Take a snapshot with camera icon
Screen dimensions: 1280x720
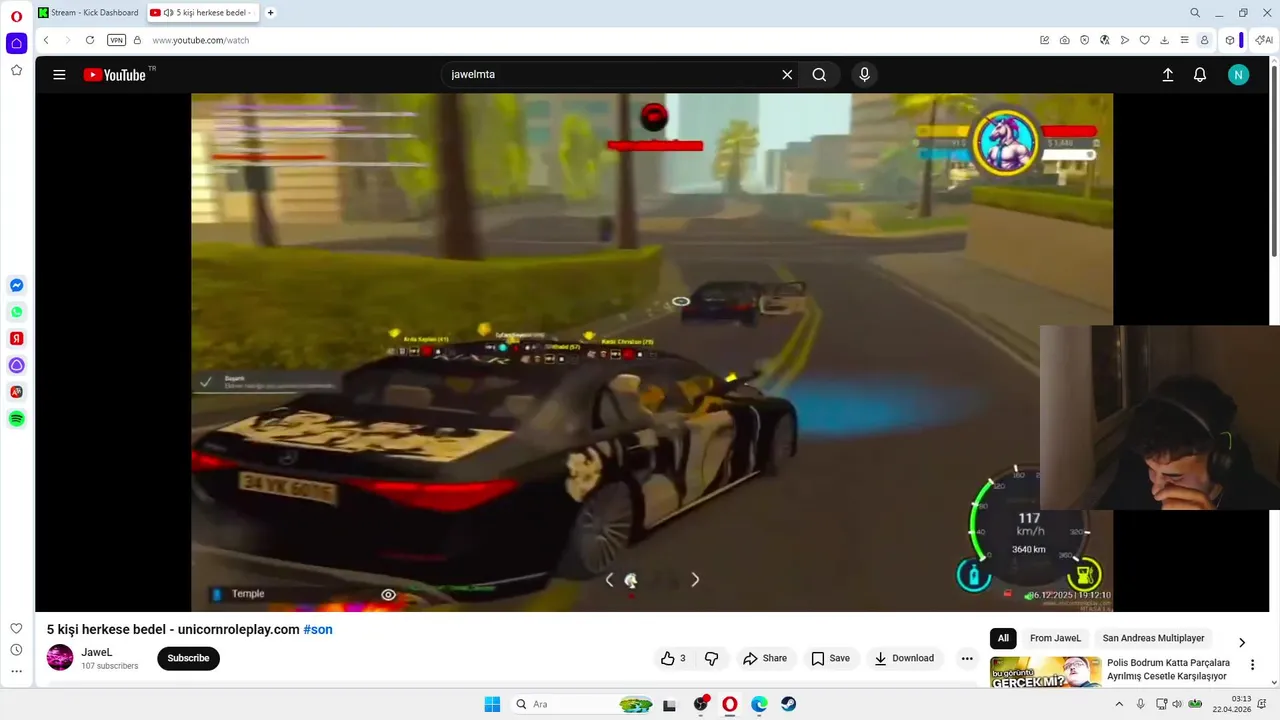[x=1064, y=40]
